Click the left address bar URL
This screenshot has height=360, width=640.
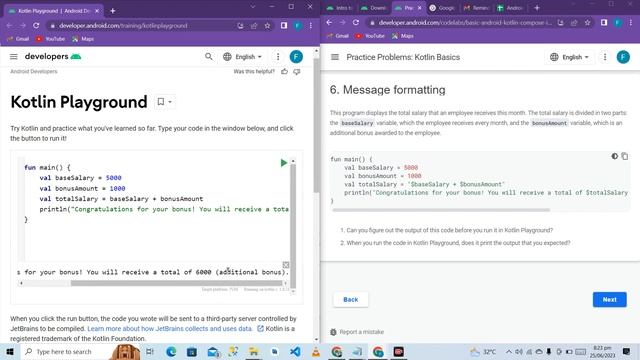(x=123, y=25)
